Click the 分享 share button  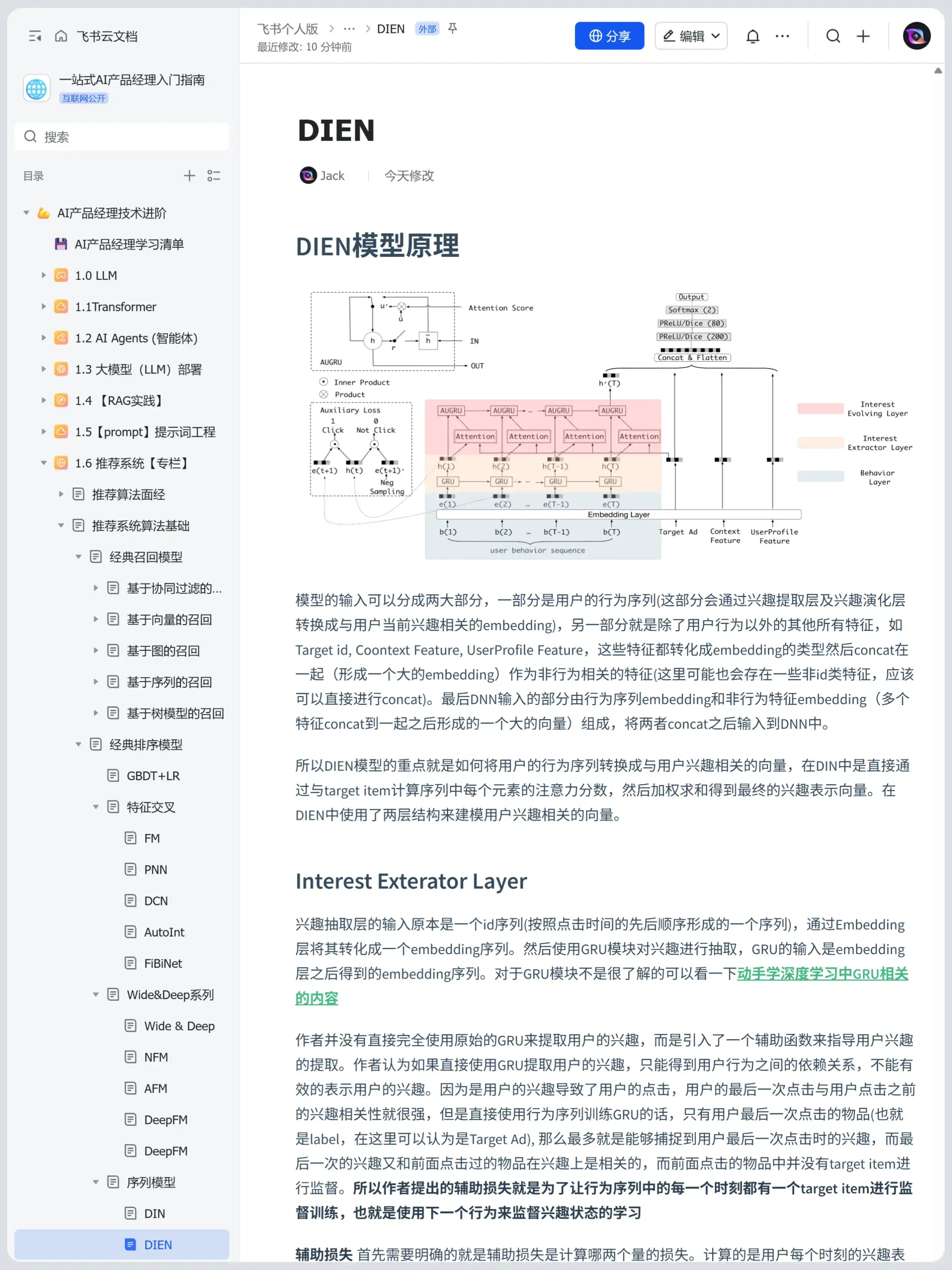[x=609, y=35]
